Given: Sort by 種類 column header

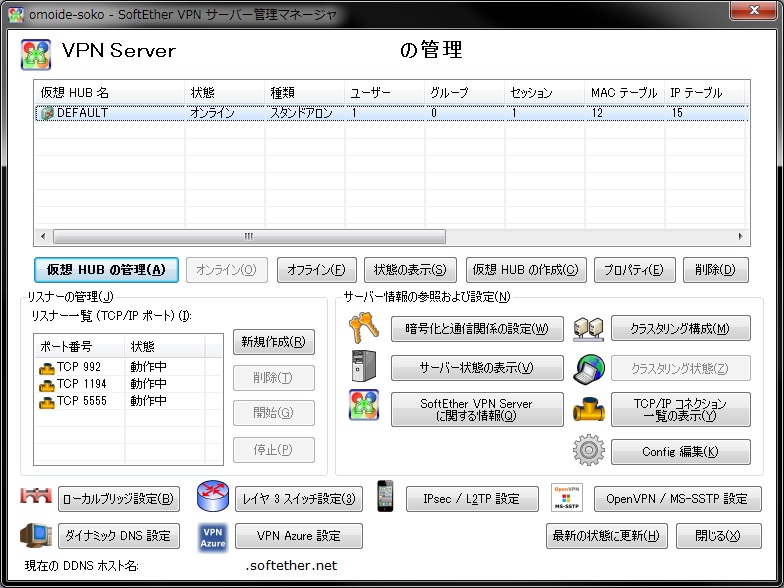Looking at the screenshot, I should point(304,92).
